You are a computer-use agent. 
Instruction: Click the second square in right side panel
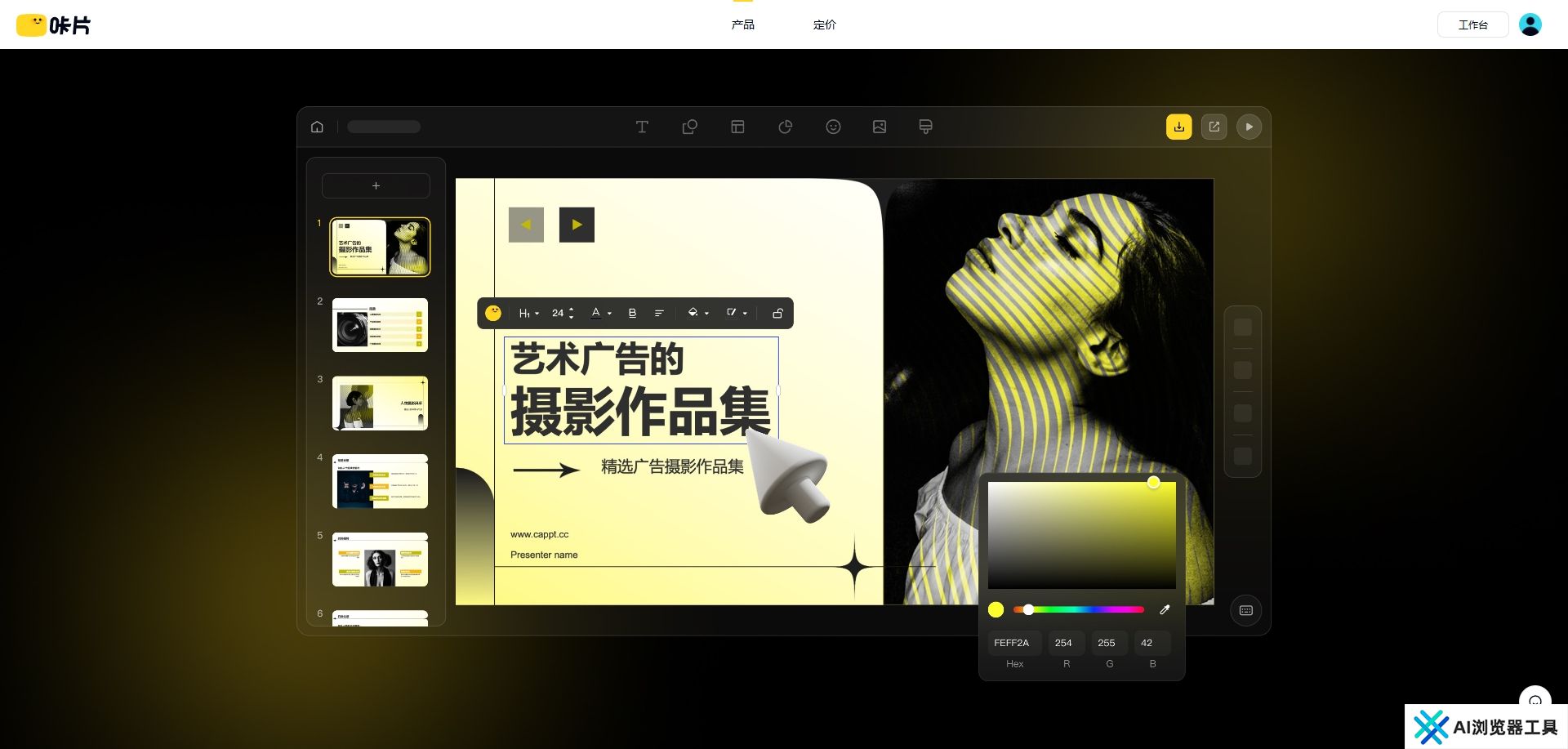(1243, 370)
